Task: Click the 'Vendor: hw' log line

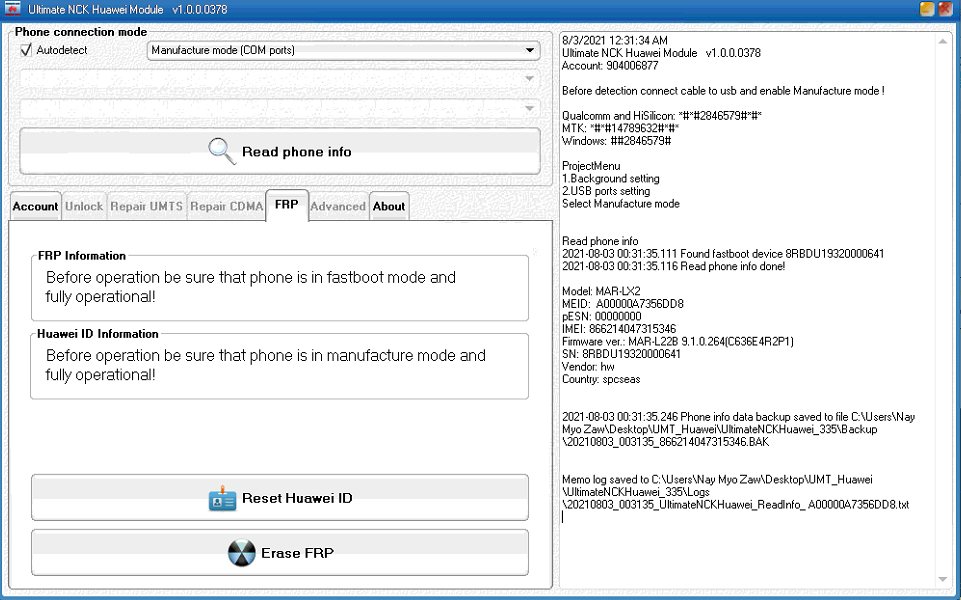Action: [x=588, y=367]
